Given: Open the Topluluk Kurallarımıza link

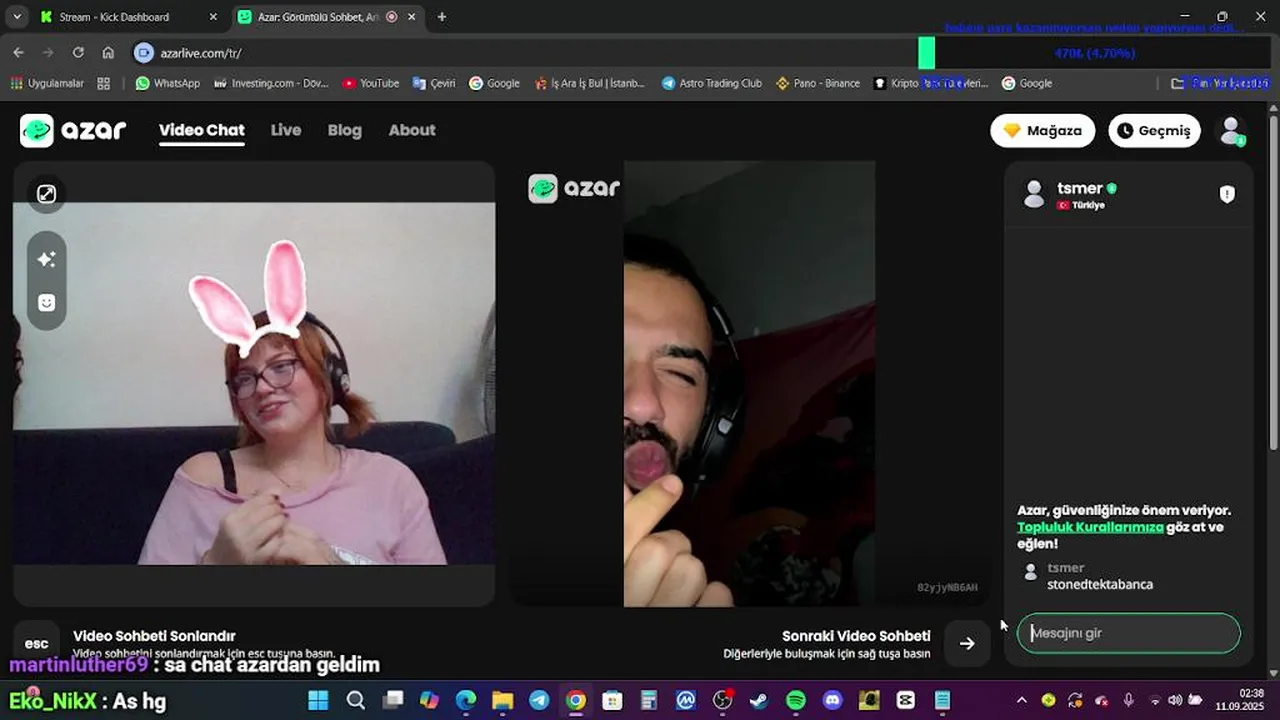Looking at the screenshot, I should pyautogui.click(x=1090, y=527).
